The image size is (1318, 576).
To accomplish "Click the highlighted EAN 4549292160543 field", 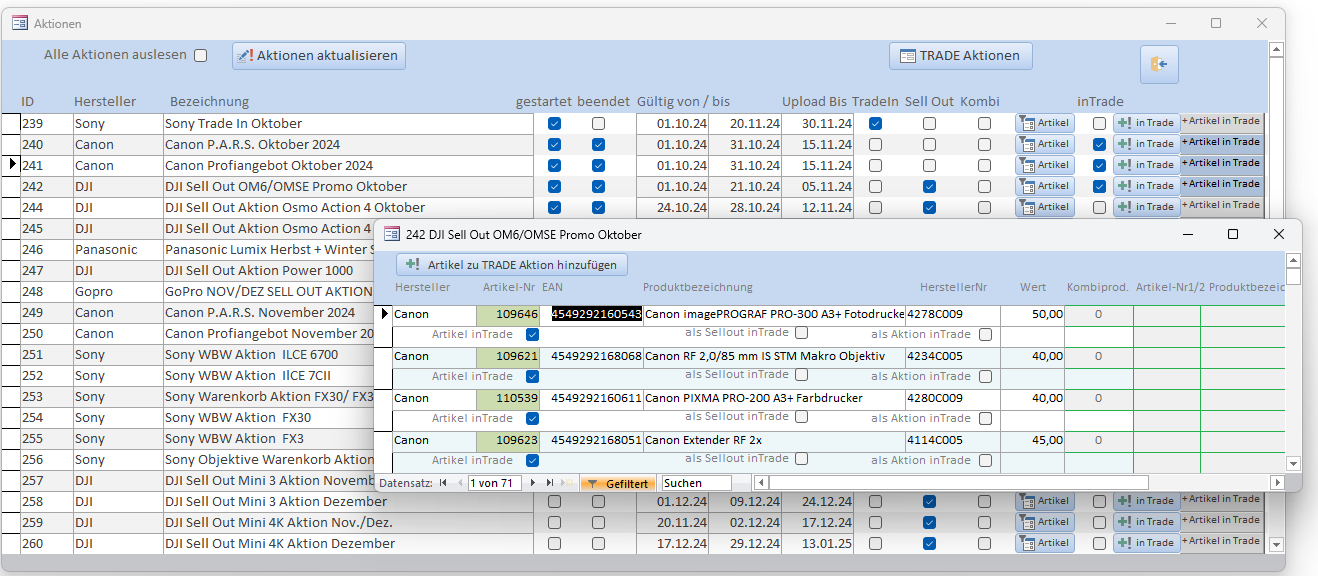I will tap(596, 314).
